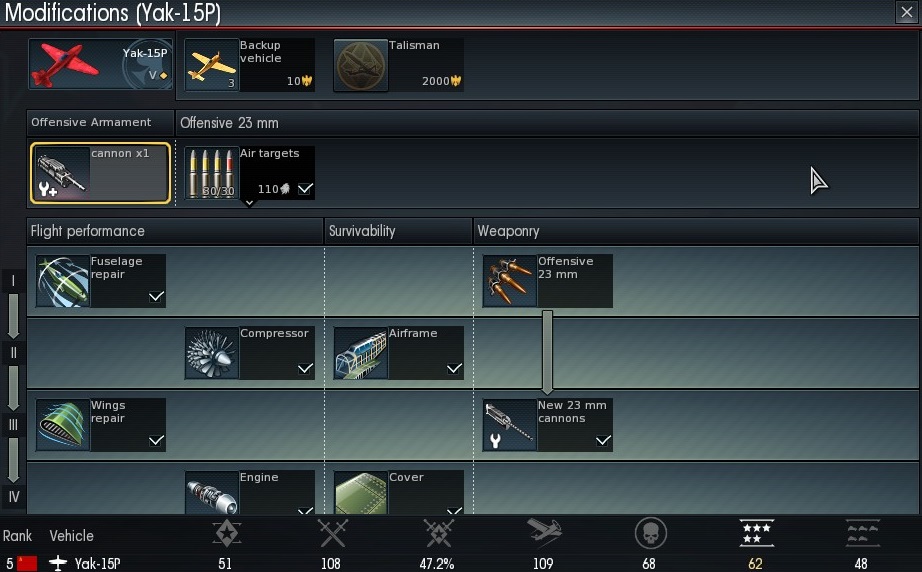
Task: Purchase the Backup vehicle for 10
Action: (249, 65)
